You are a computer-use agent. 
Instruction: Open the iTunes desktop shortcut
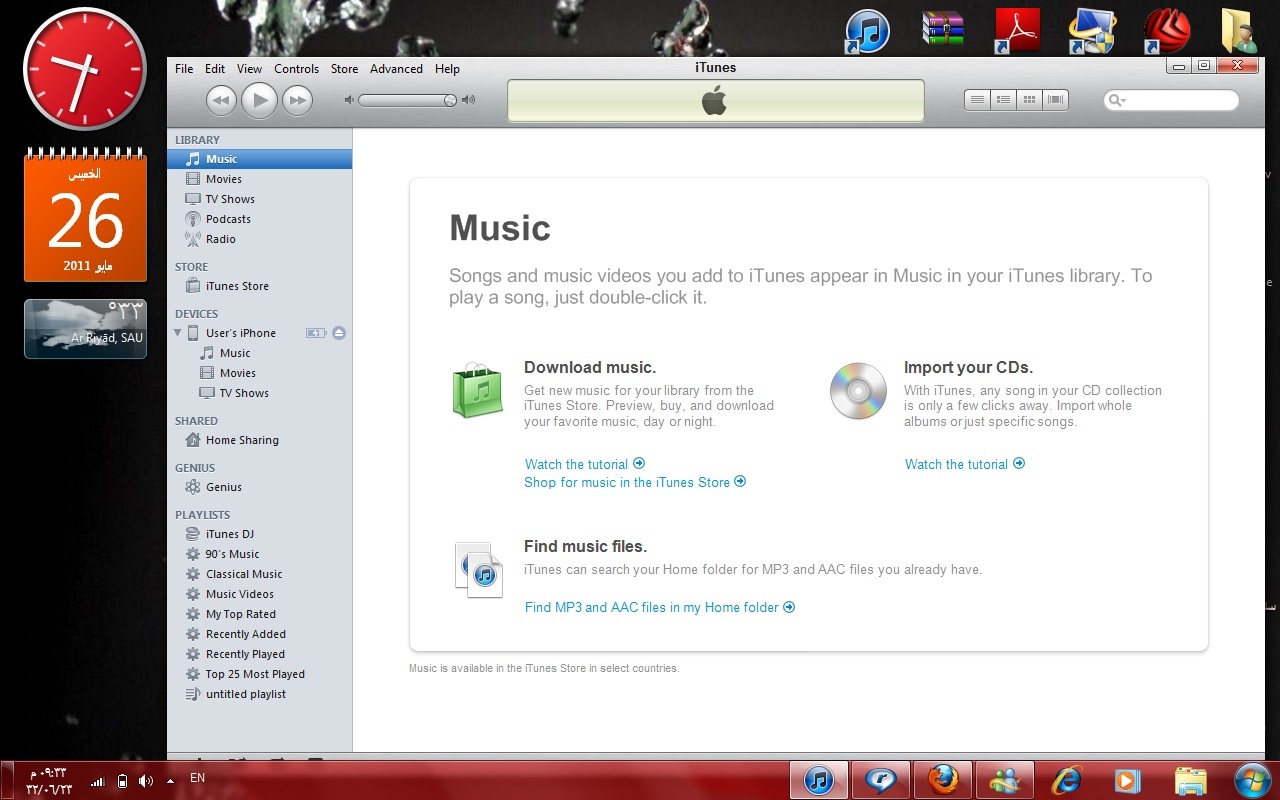click(x=867, y=31)
